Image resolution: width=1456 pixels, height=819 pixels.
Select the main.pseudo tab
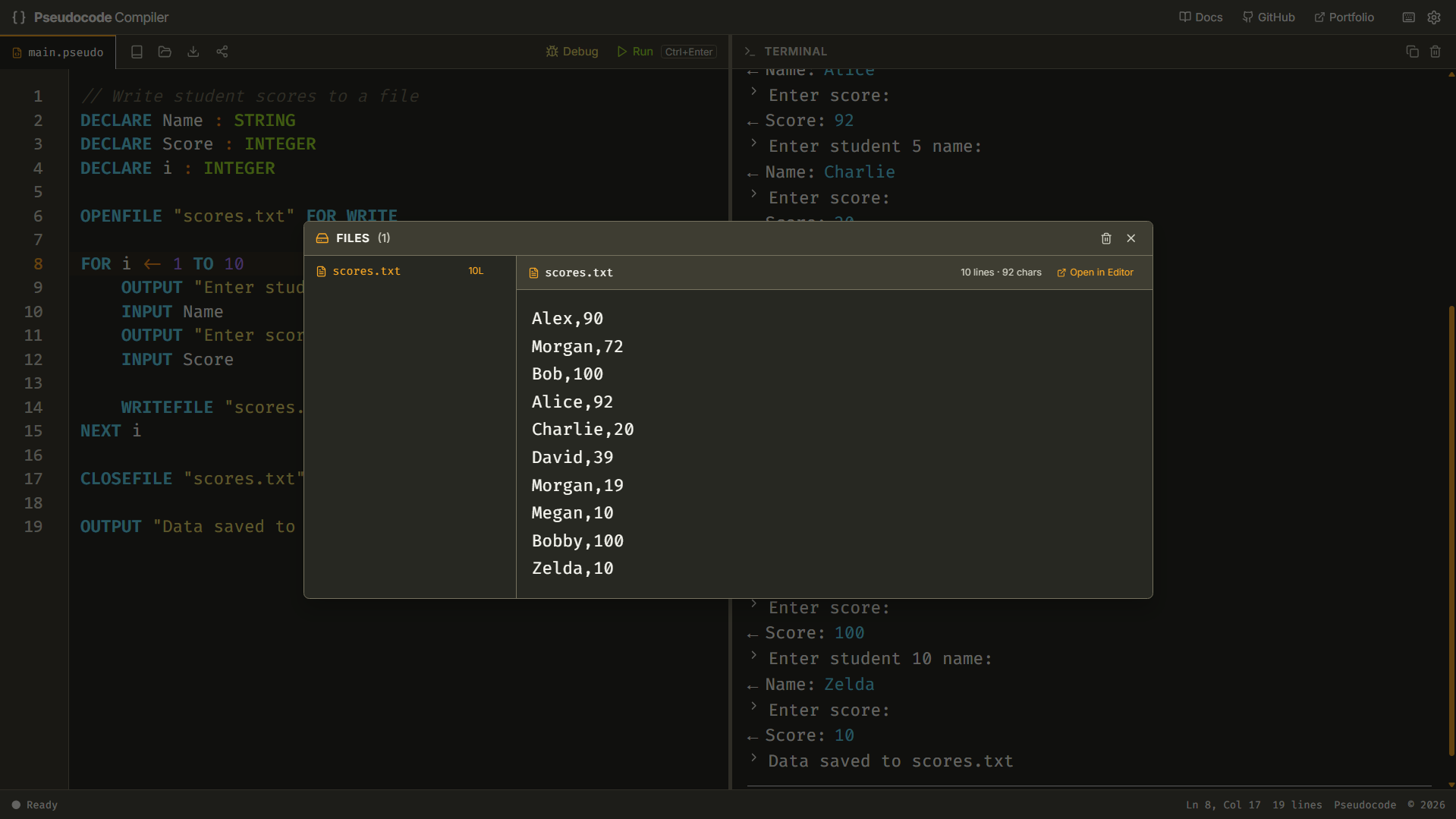(x=58, y=52)
